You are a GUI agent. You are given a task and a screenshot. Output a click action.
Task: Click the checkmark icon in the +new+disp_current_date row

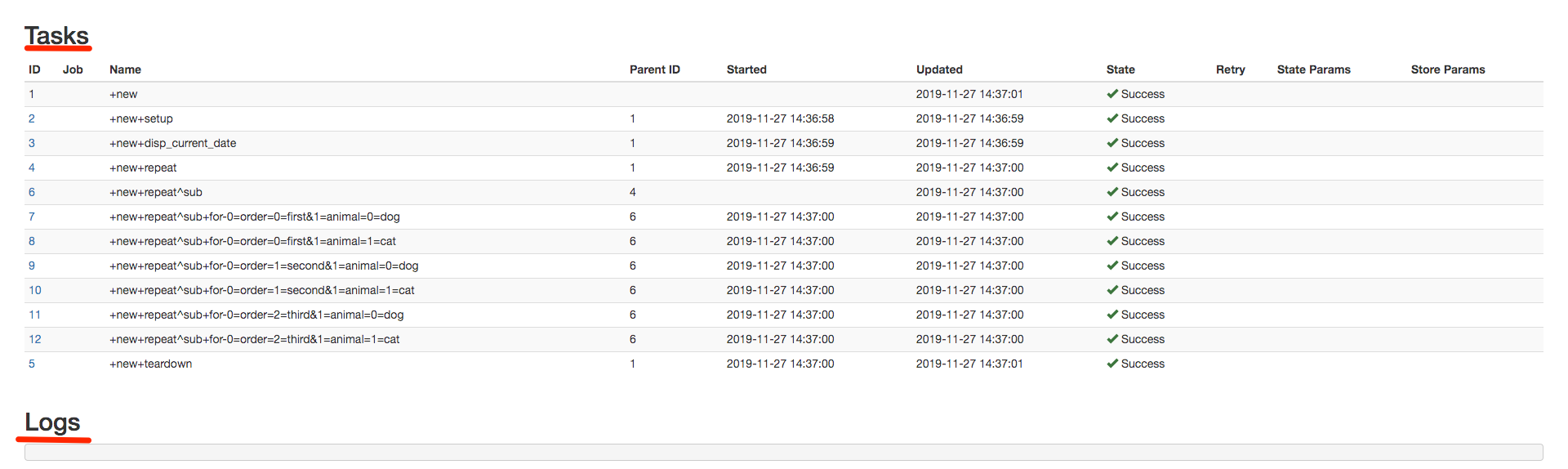[x=1112, y=143]
